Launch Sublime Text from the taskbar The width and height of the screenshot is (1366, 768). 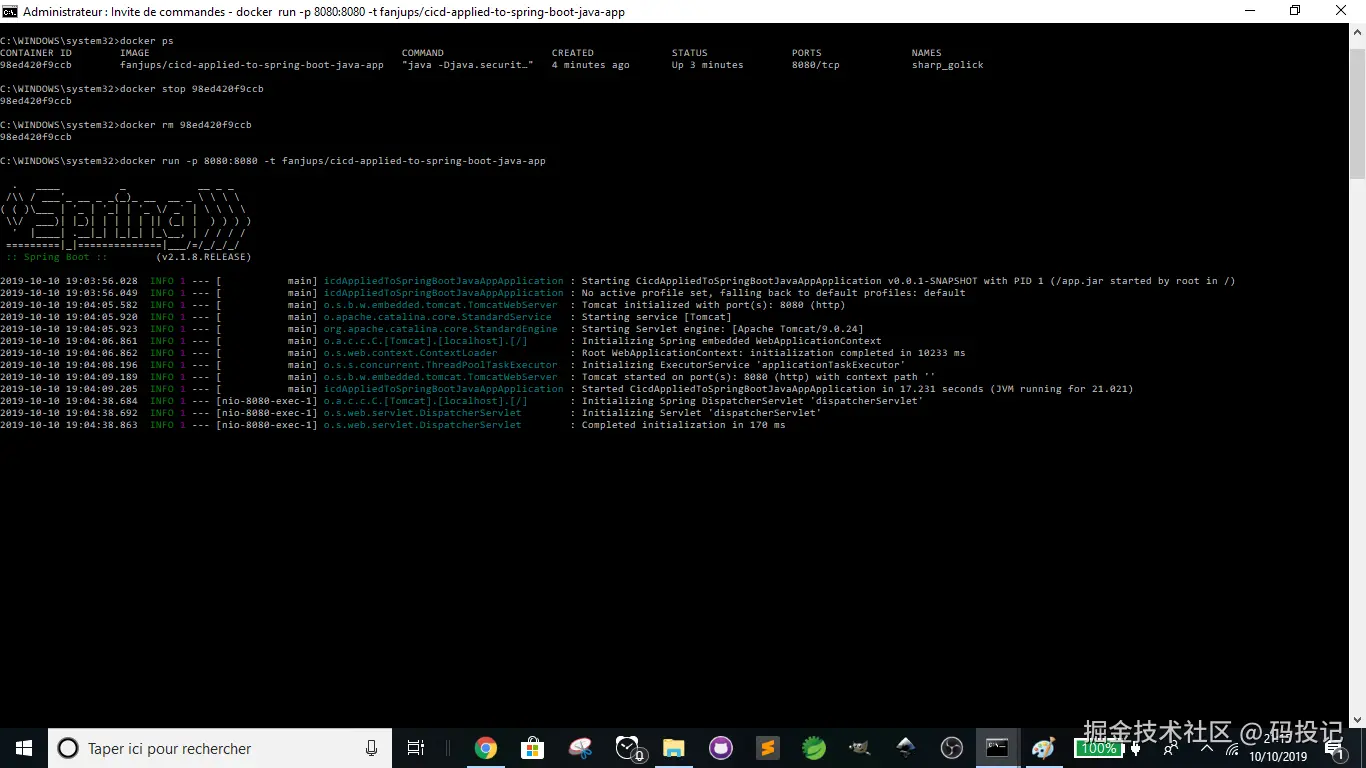[x=768, y=748]
